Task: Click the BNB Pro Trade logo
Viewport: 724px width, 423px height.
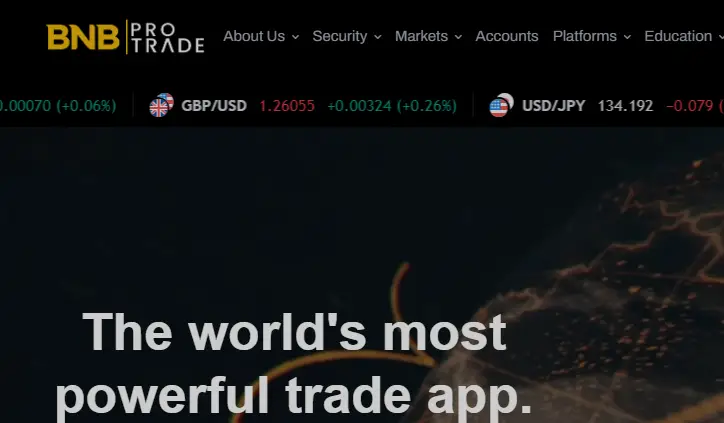Action: [x=126, y=37]
